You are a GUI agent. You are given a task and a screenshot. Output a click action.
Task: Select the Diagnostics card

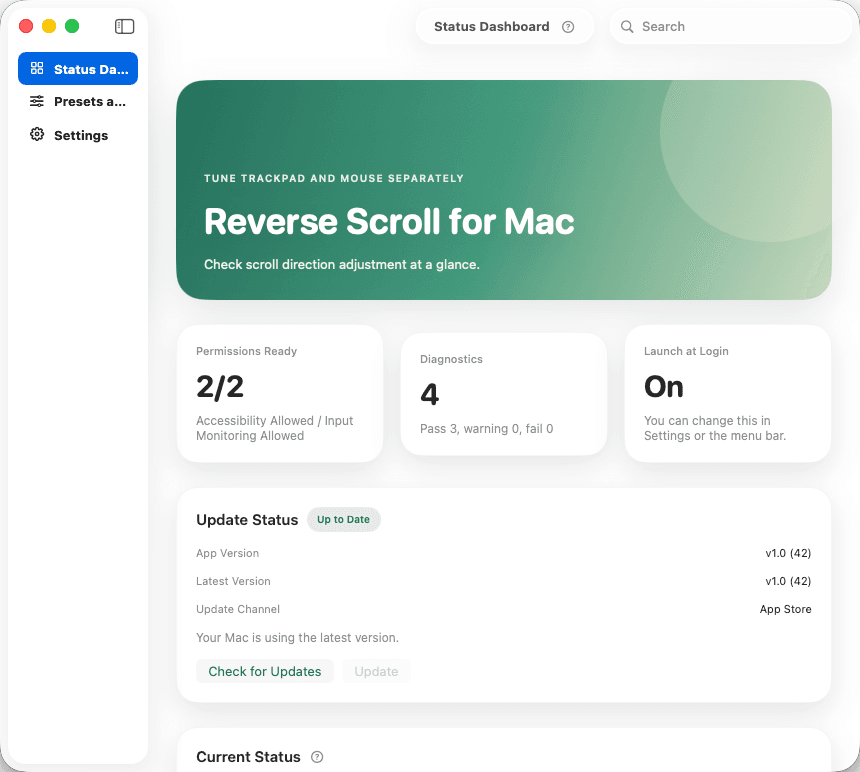click(x=504, y=394)
